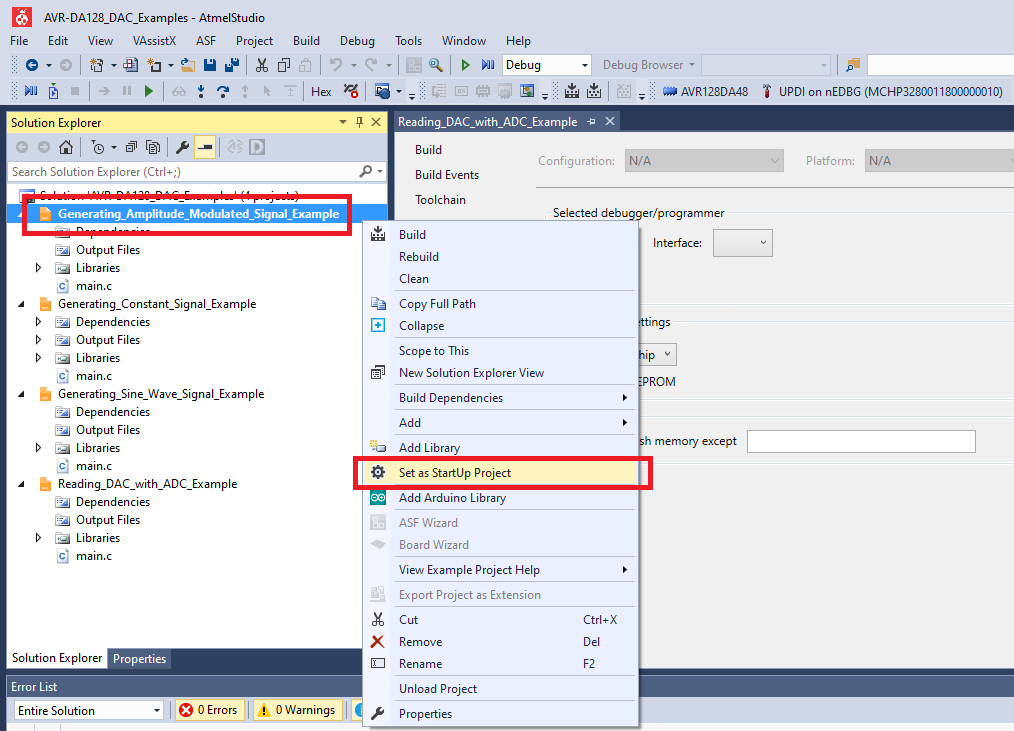Toggle the 0 Warnings filter button
1014x731 pixels.
click(297, 710)
